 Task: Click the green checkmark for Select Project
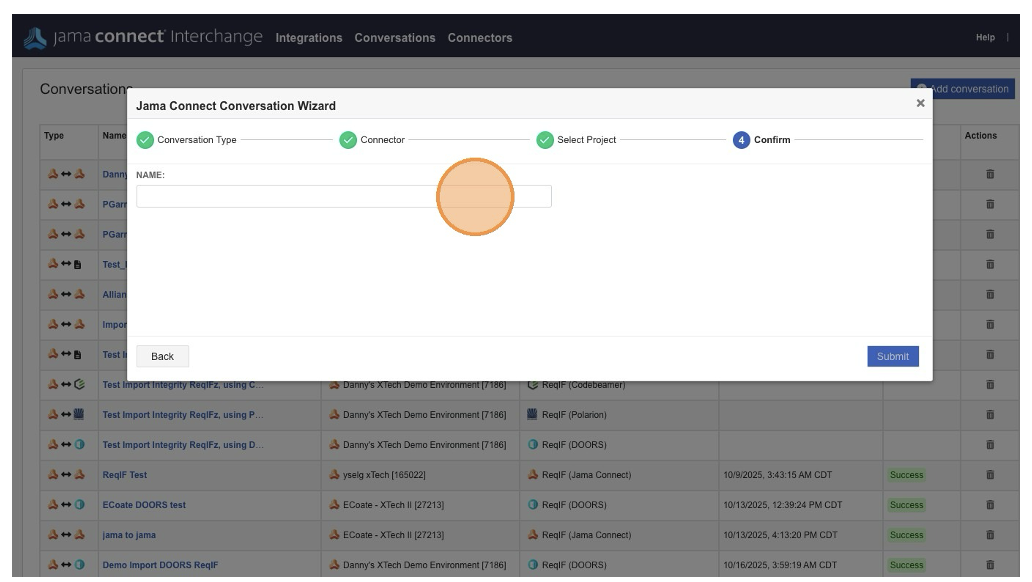click(x=545, y=140)
